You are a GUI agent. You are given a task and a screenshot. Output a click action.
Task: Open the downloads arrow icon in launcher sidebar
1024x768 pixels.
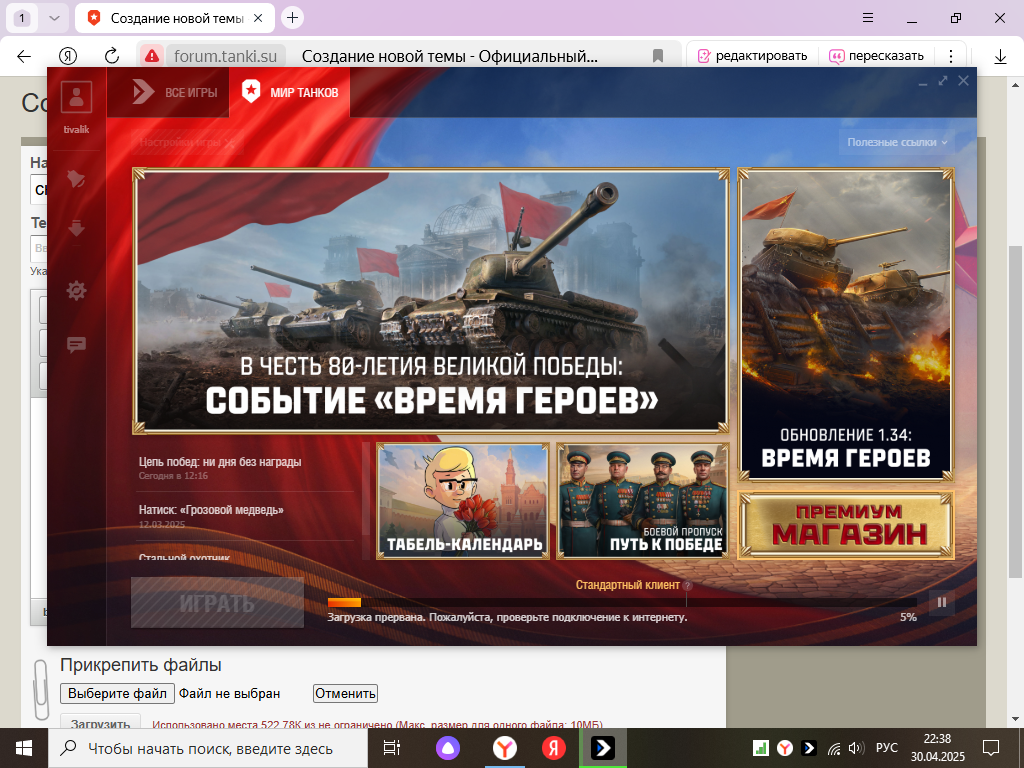click(x=76, y=228)
